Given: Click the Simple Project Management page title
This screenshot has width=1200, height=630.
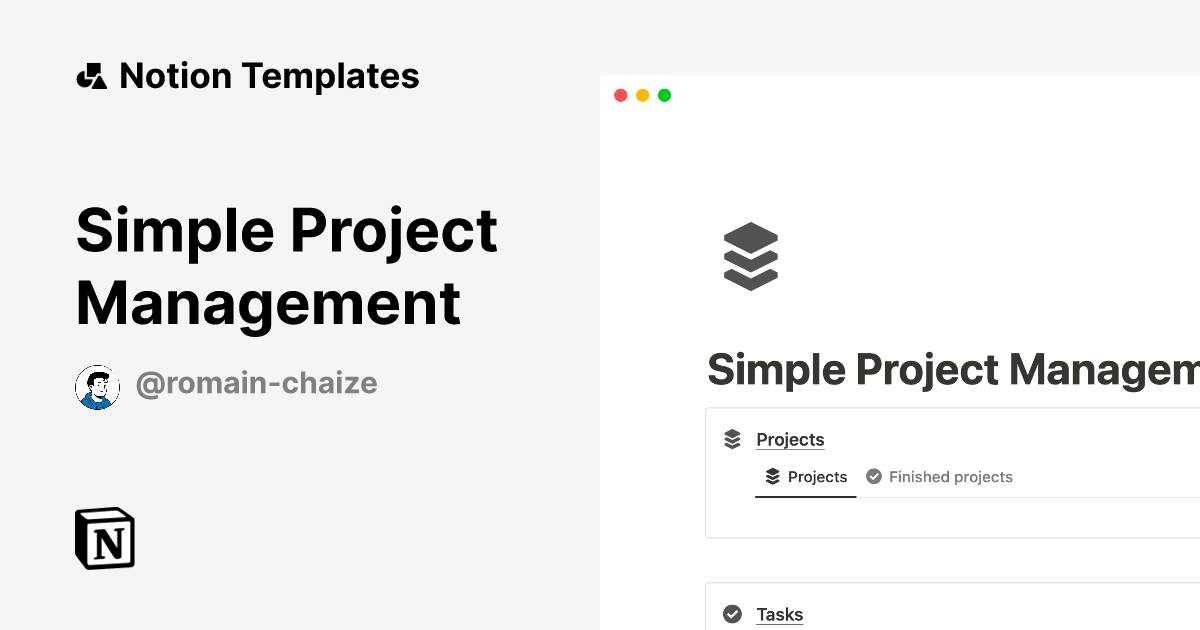Looking at the screenshot, I should pyautogui.click(x=950, y=369).
